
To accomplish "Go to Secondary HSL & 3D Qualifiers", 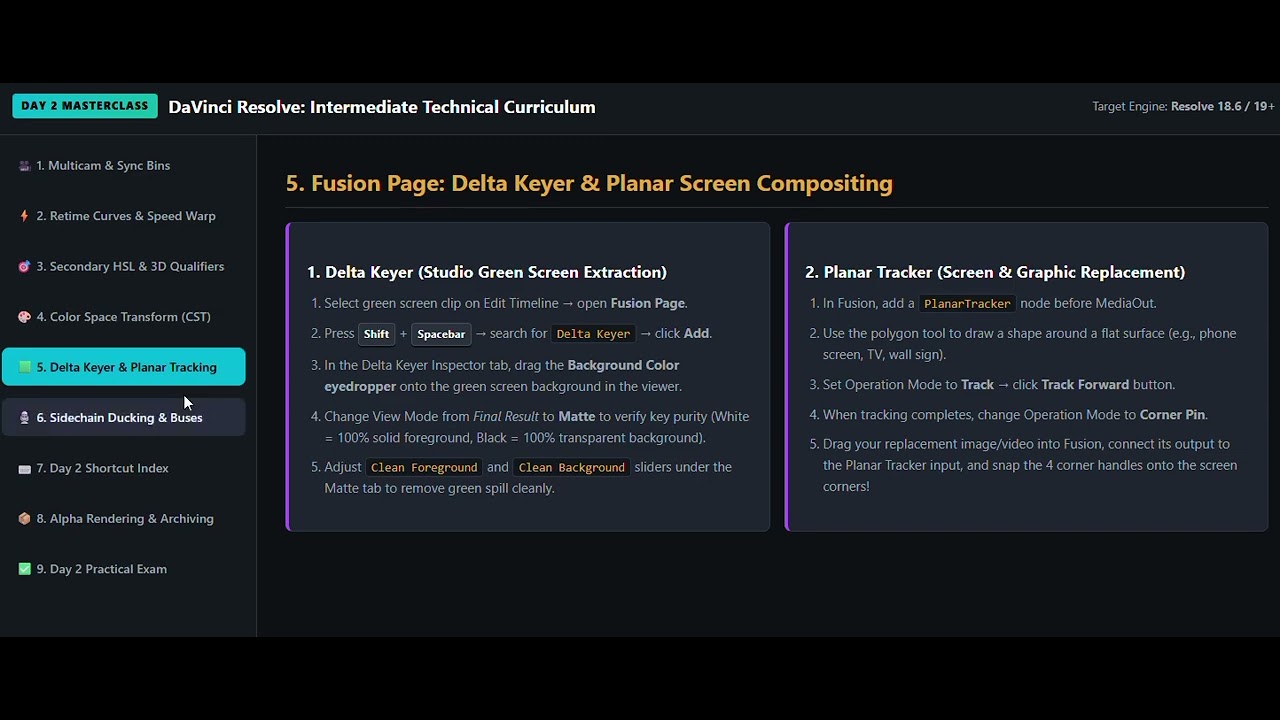I will click(x=124, y=266).
